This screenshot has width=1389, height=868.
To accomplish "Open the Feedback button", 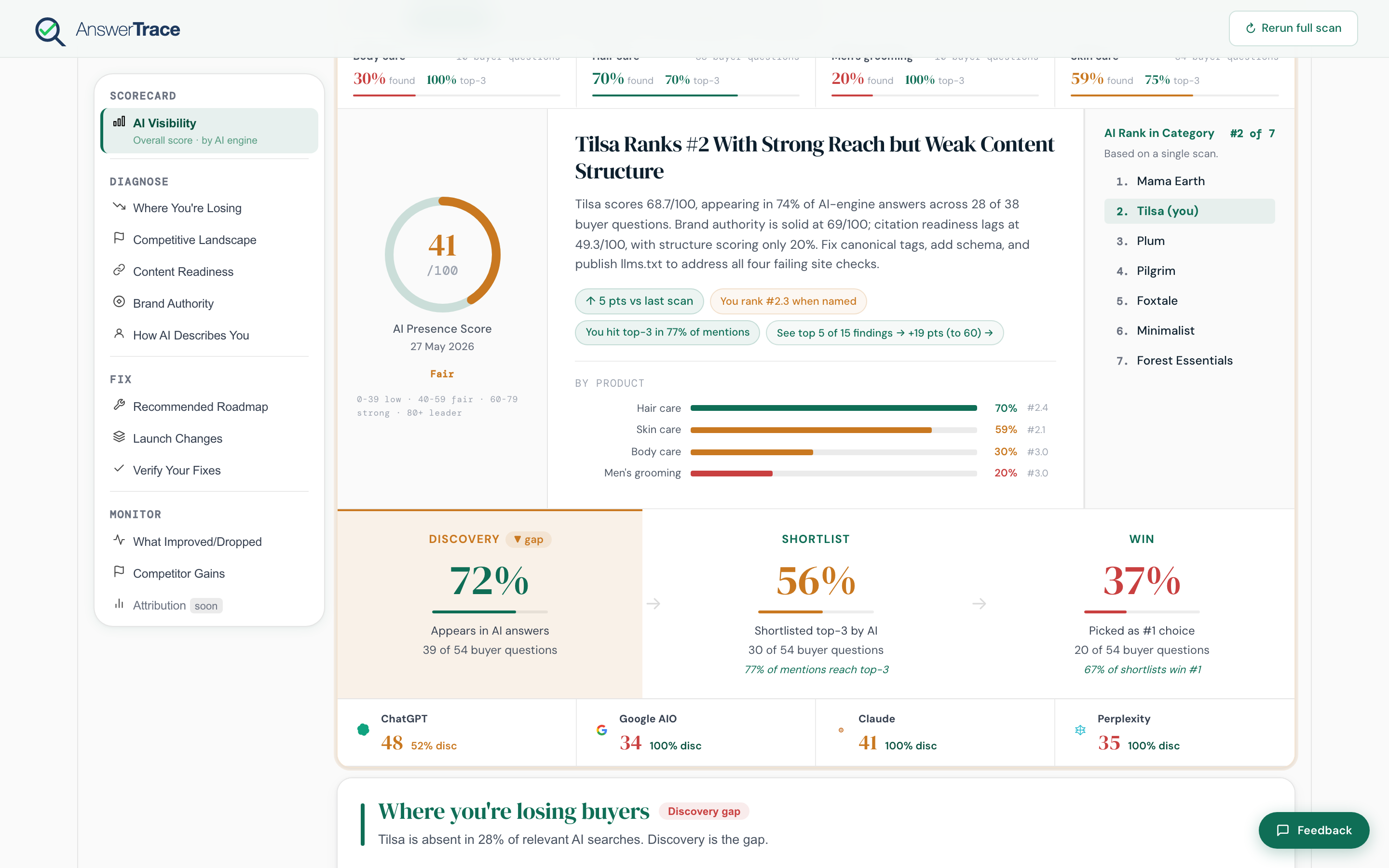I will coord(1314,830).
